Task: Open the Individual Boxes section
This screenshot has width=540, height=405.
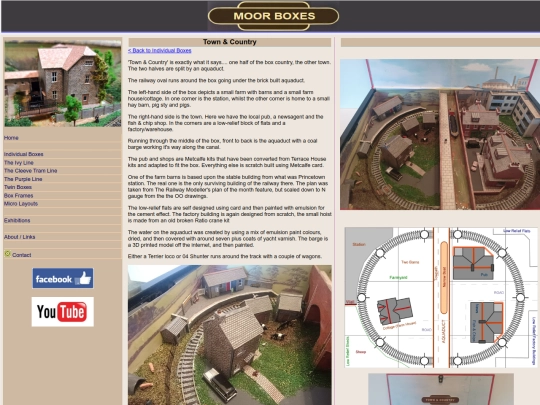Action: (24, 154)
